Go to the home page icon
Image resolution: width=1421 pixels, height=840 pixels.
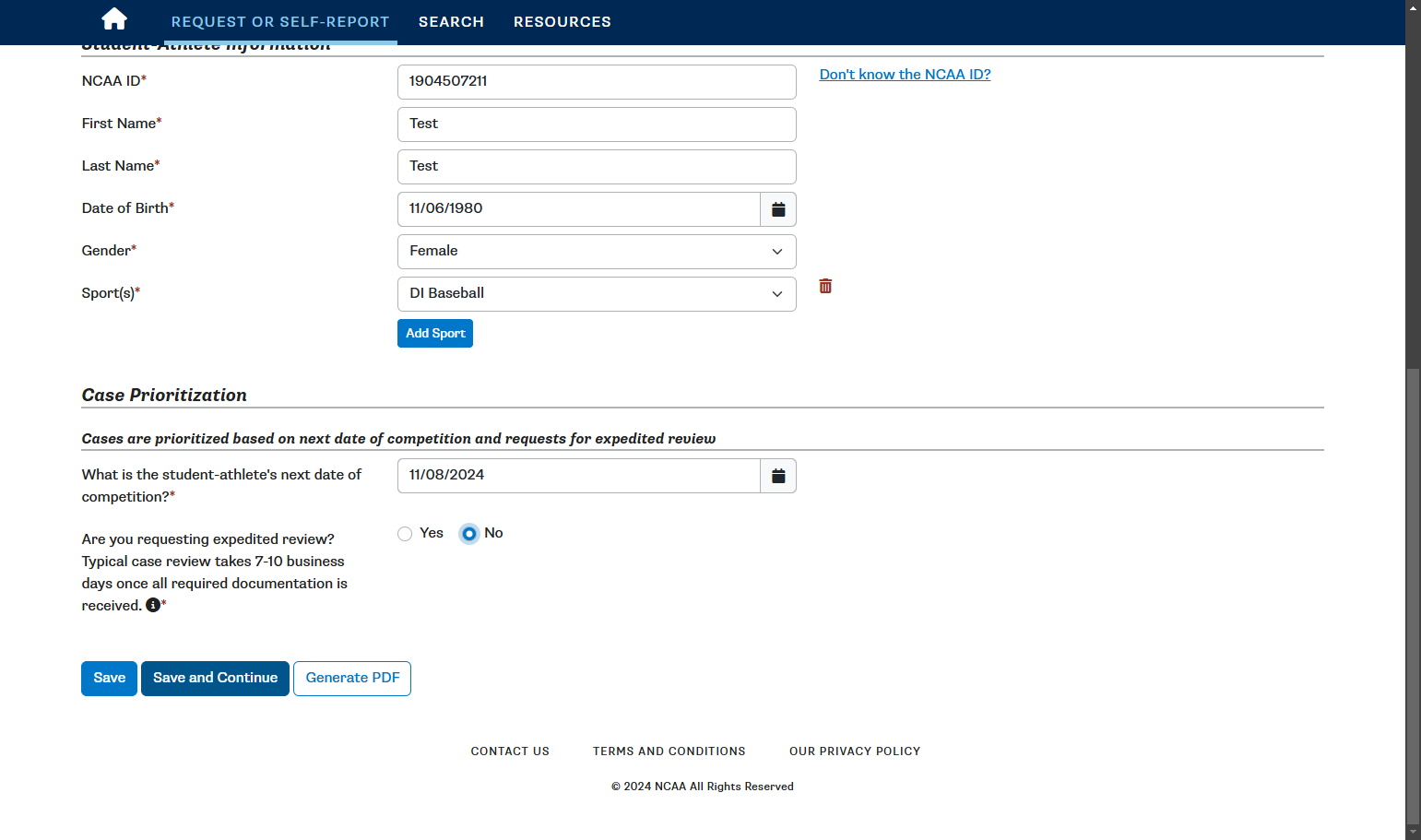(114, 19)
